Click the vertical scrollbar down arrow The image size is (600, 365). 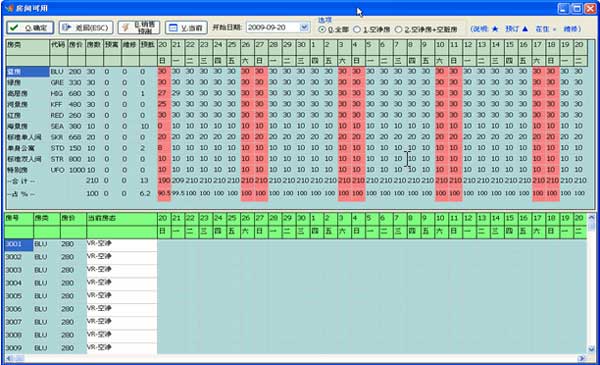tap(591, 349)
